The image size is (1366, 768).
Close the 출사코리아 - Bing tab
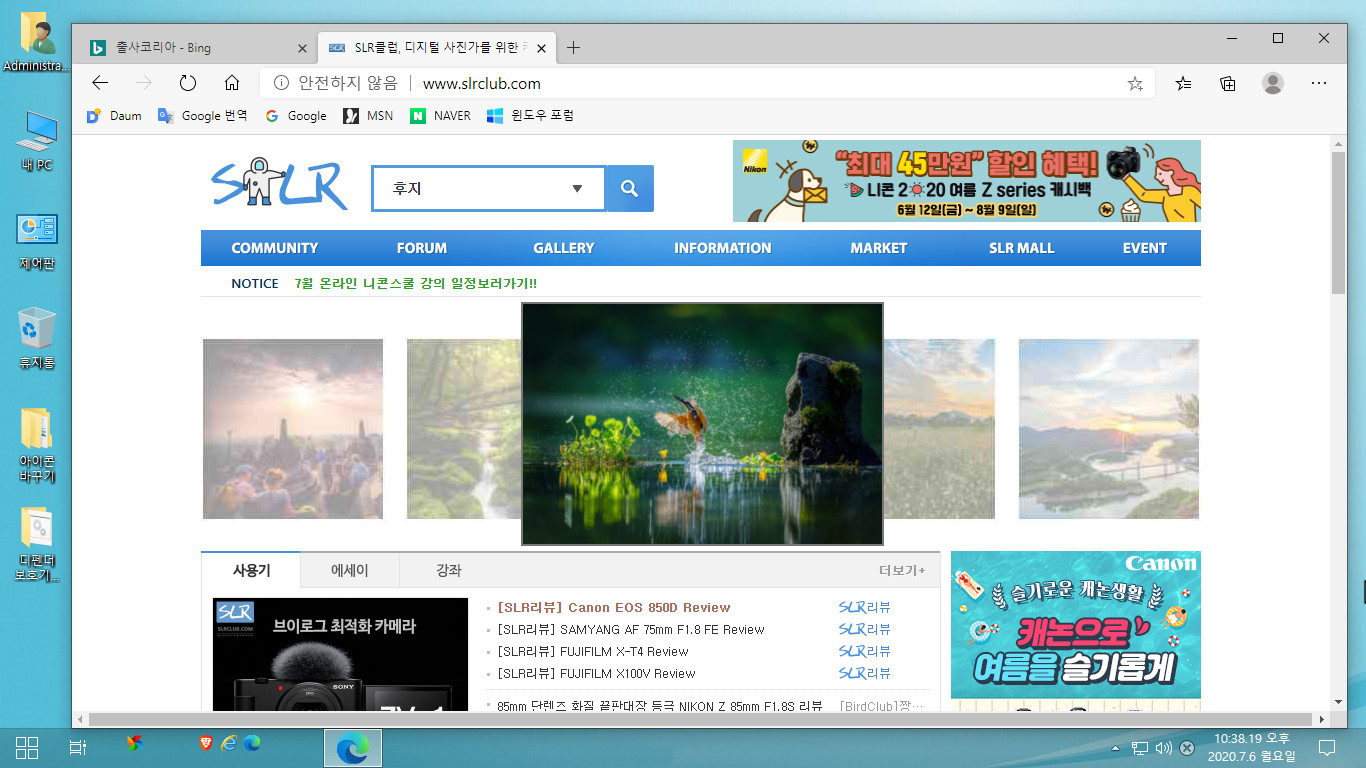[x=303, y=47]
